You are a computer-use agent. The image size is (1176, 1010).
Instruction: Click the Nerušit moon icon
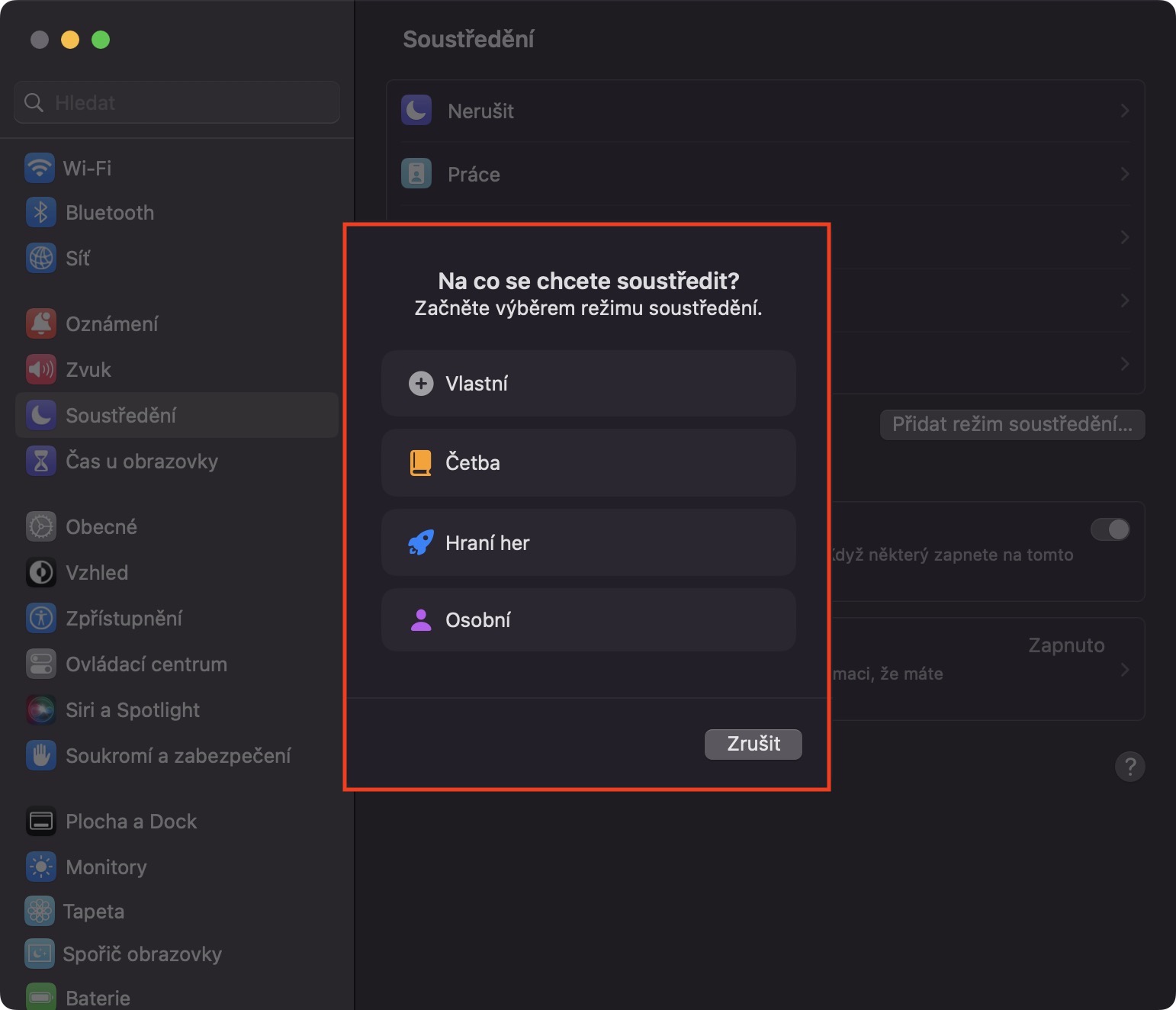[x=416, y=111]
